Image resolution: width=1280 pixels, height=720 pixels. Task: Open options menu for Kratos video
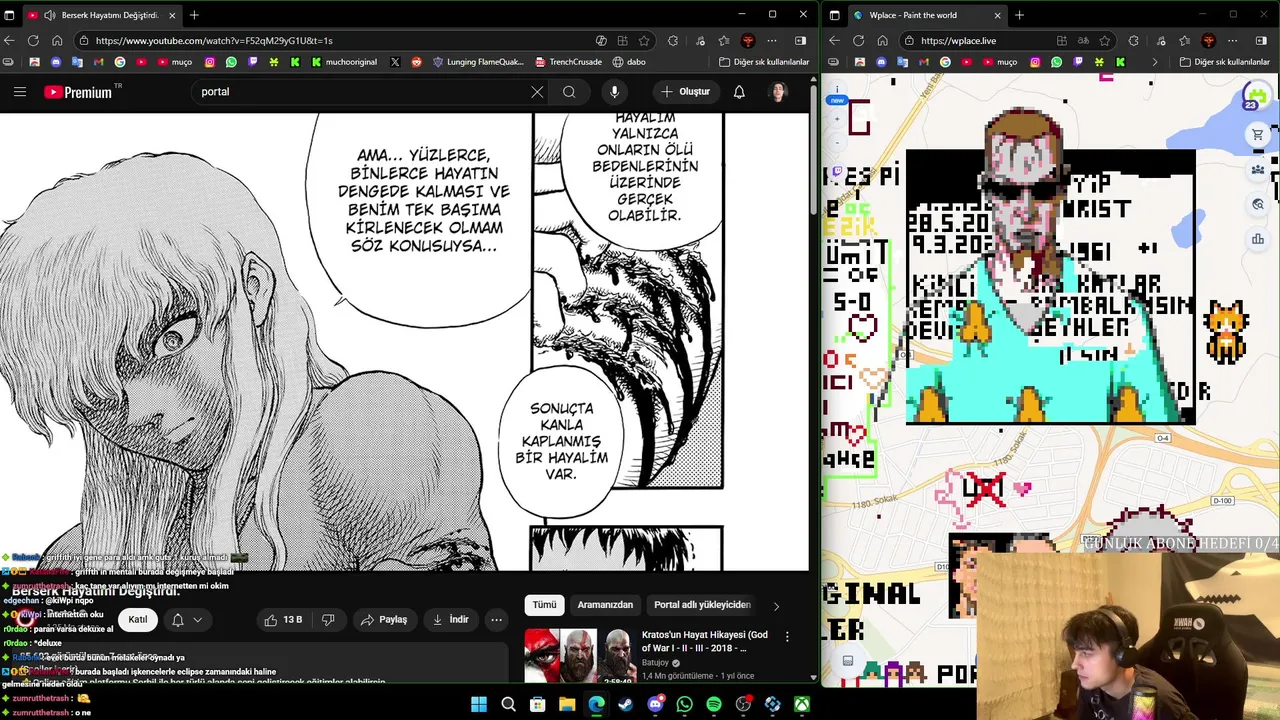(x=787, y=636)
